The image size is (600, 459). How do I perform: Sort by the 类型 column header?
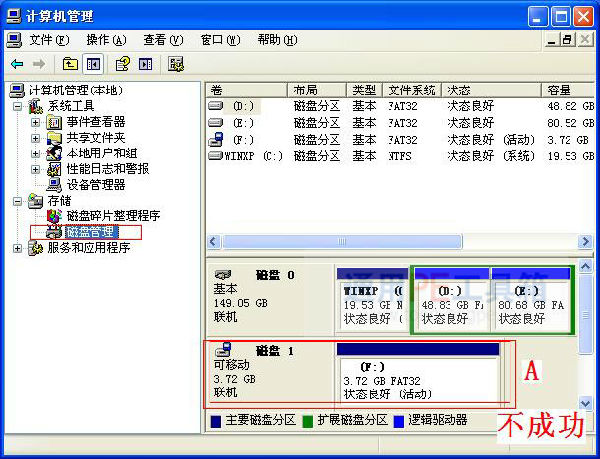[364, 90]
